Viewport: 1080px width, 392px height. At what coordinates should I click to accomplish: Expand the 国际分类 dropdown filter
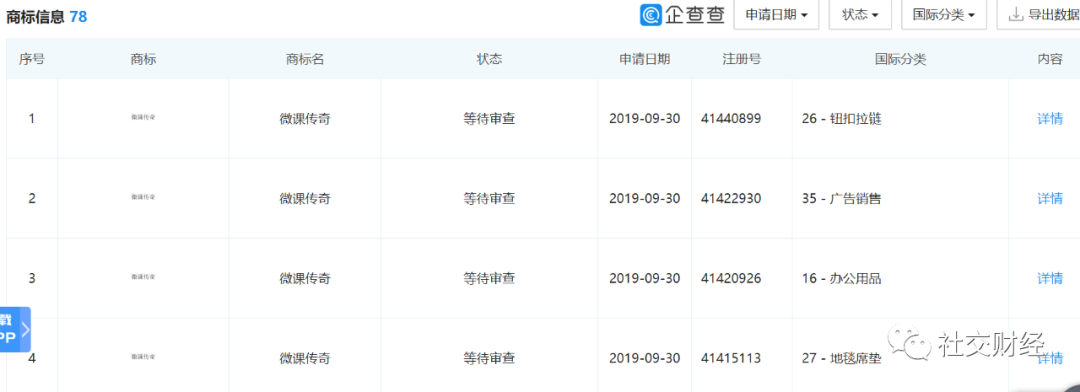(x=944, y=14)
